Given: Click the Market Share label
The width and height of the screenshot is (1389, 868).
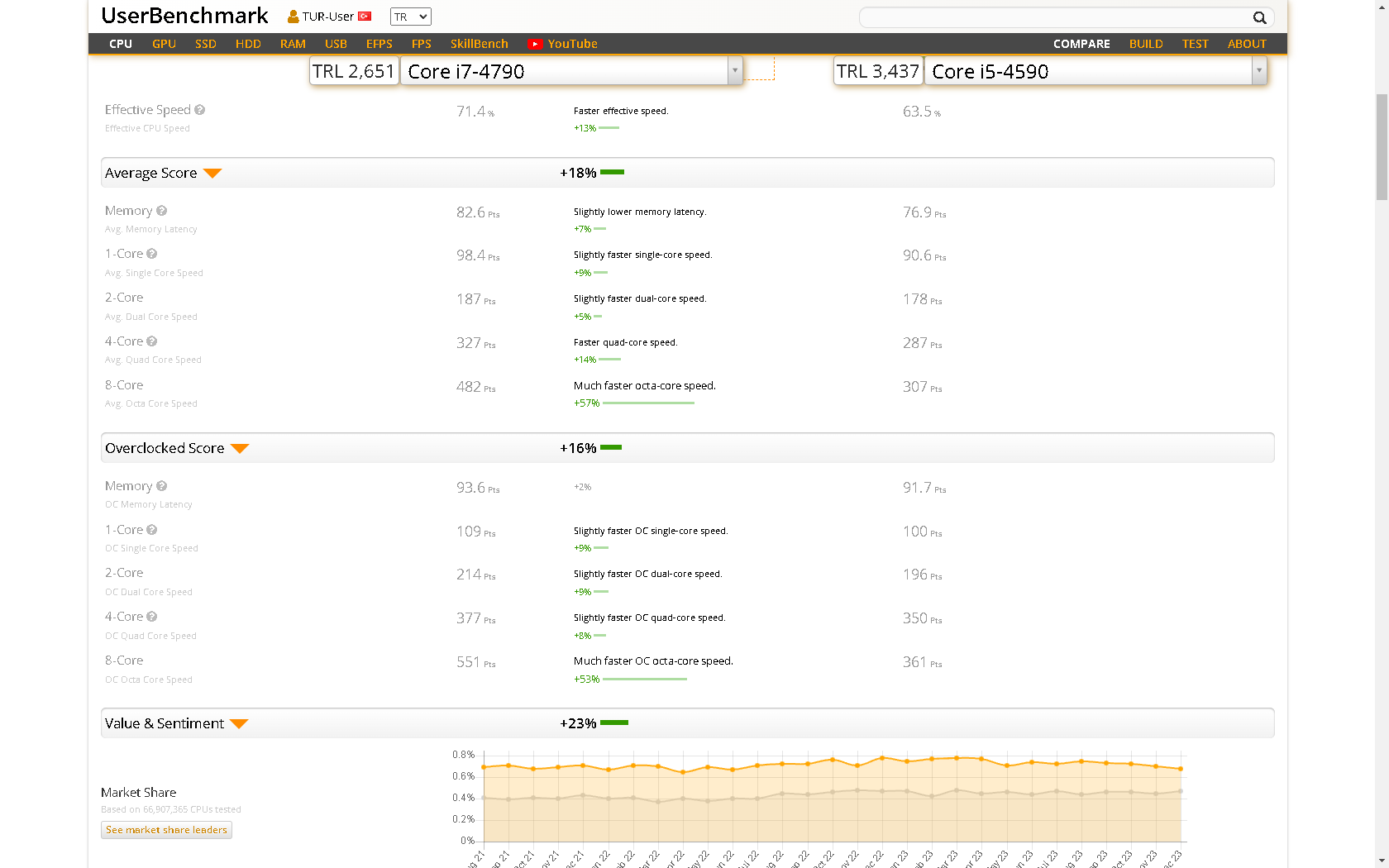Looking at the screenshot, I should point(138,793).
